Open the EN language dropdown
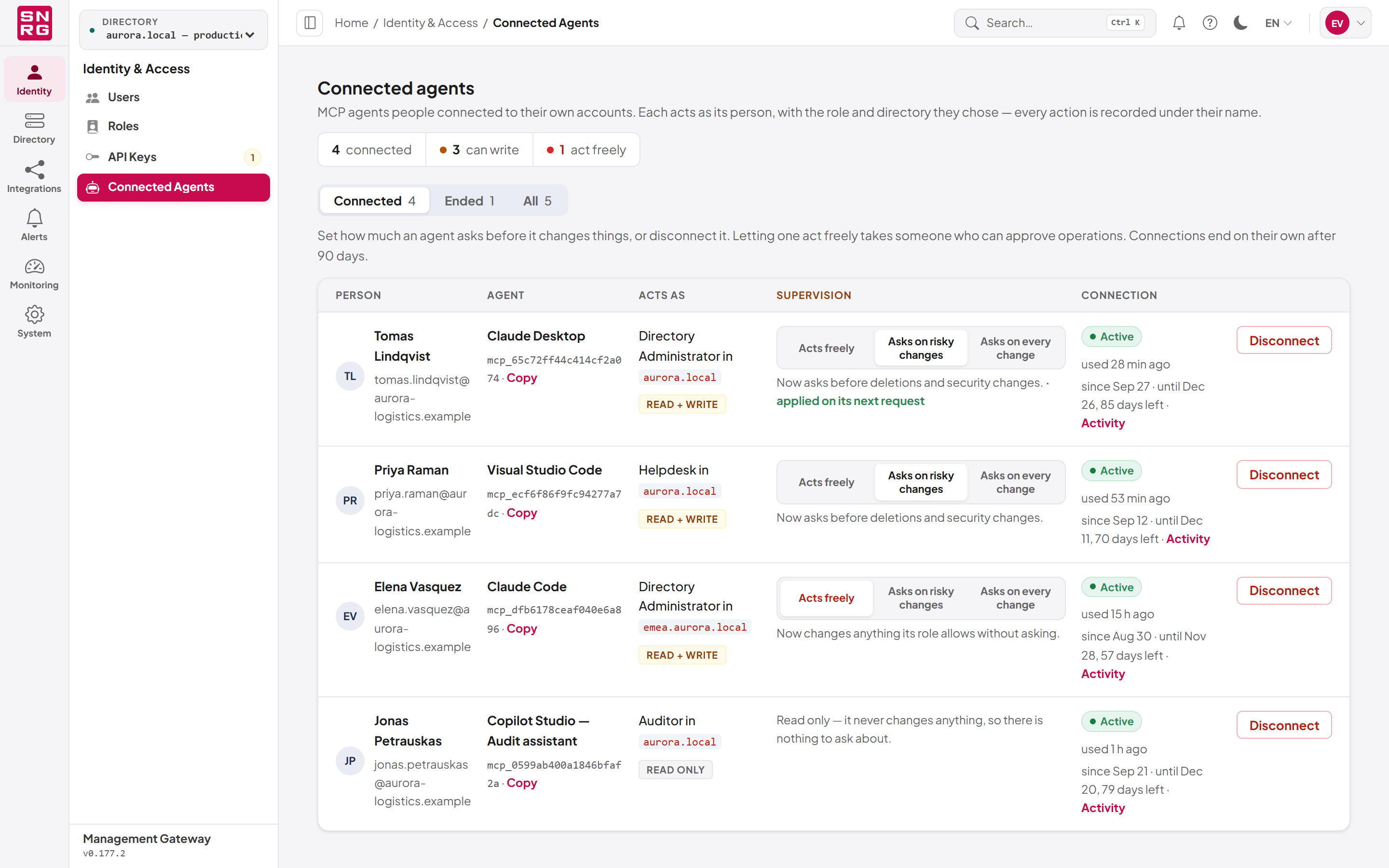The width and height of the screenshot is (1389, 868). point(1278,23)
